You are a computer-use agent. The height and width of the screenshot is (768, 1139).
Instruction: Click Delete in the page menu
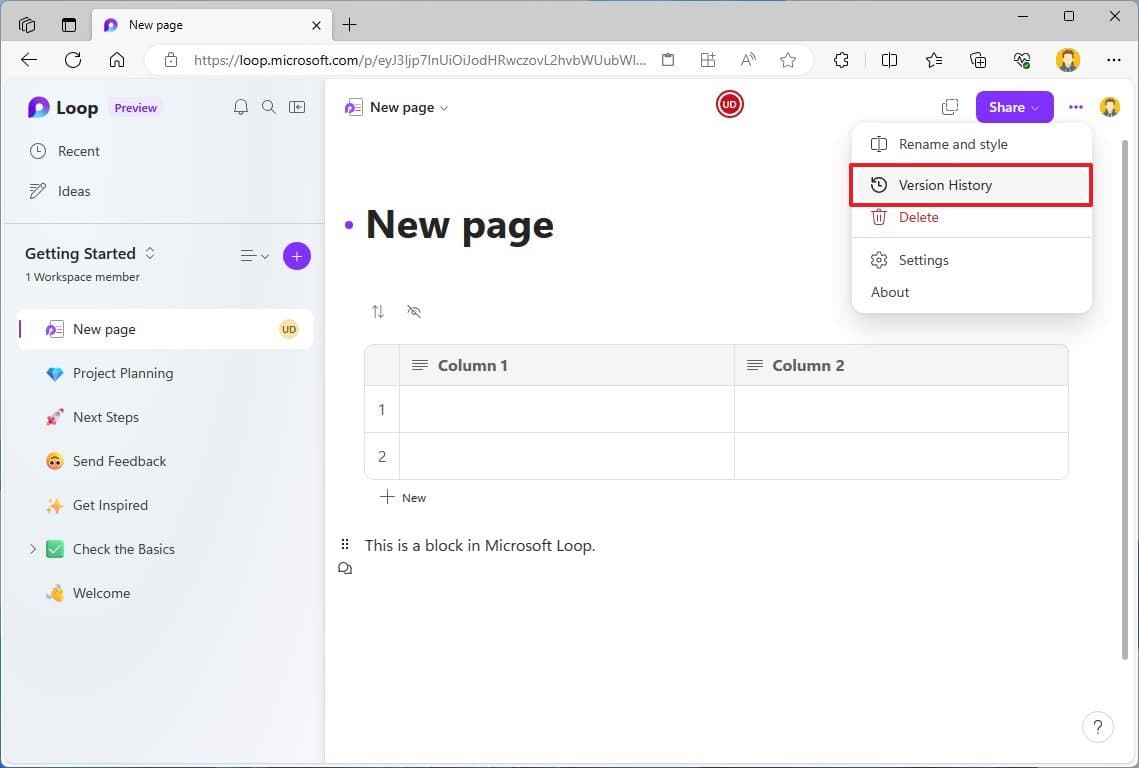918,217
